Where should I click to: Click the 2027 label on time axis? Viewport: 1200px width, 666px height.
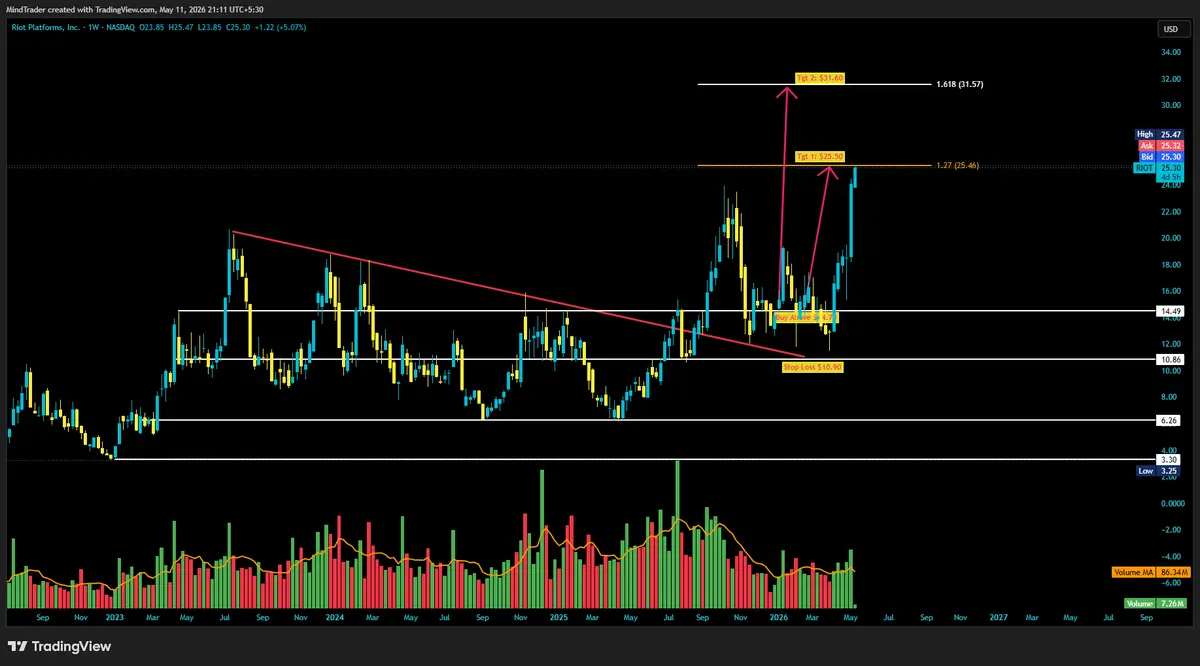(998, 618)
